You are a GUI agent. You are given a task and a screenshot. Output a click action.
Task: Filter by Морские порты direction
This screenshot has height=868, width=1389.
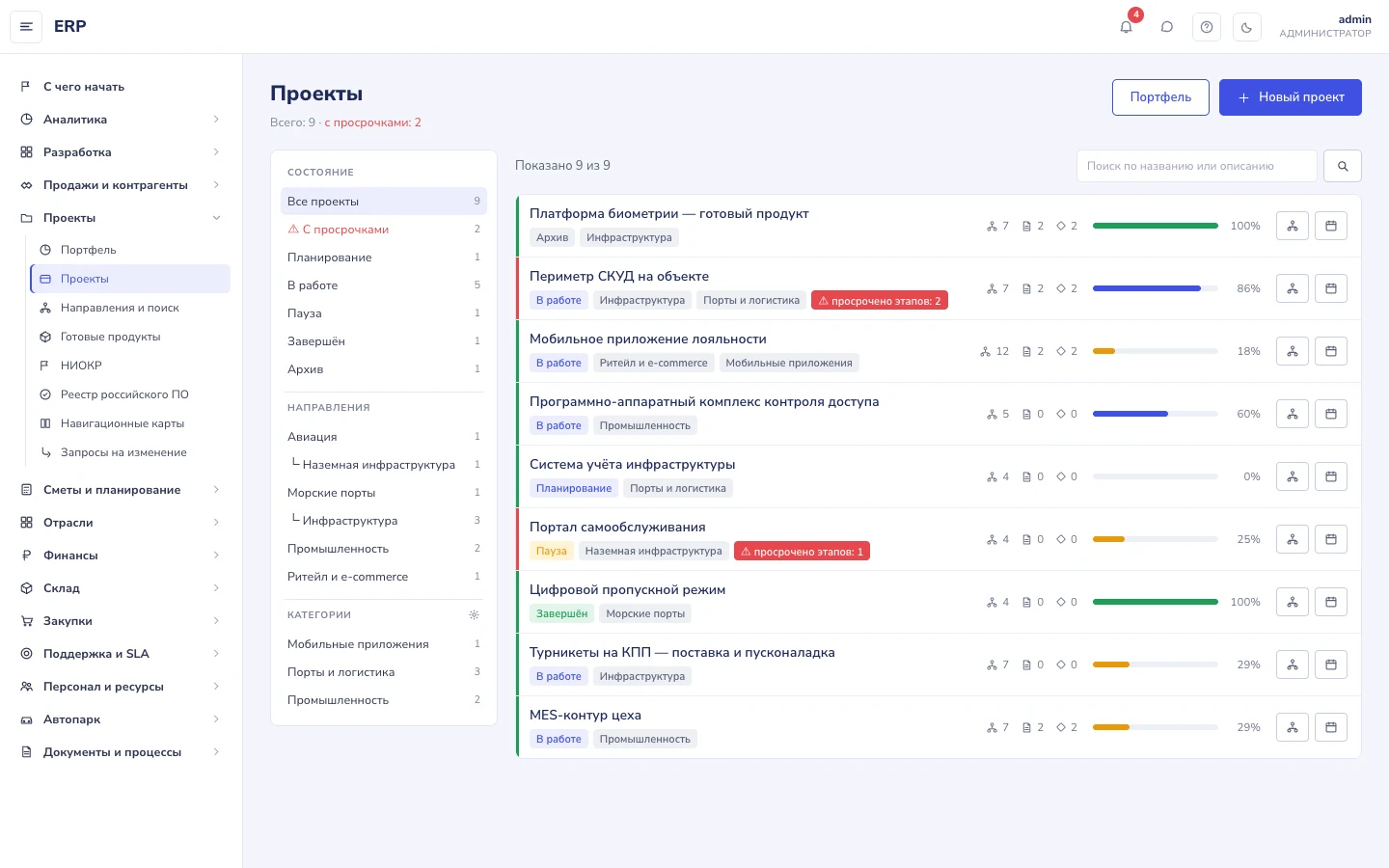(x=384, y=493)
